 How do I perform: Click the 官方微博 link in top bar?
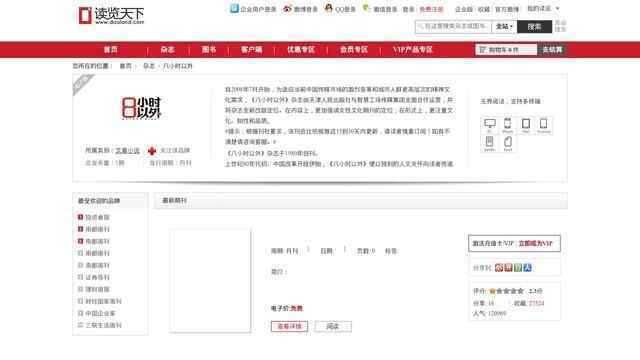(x=507, y=9)
